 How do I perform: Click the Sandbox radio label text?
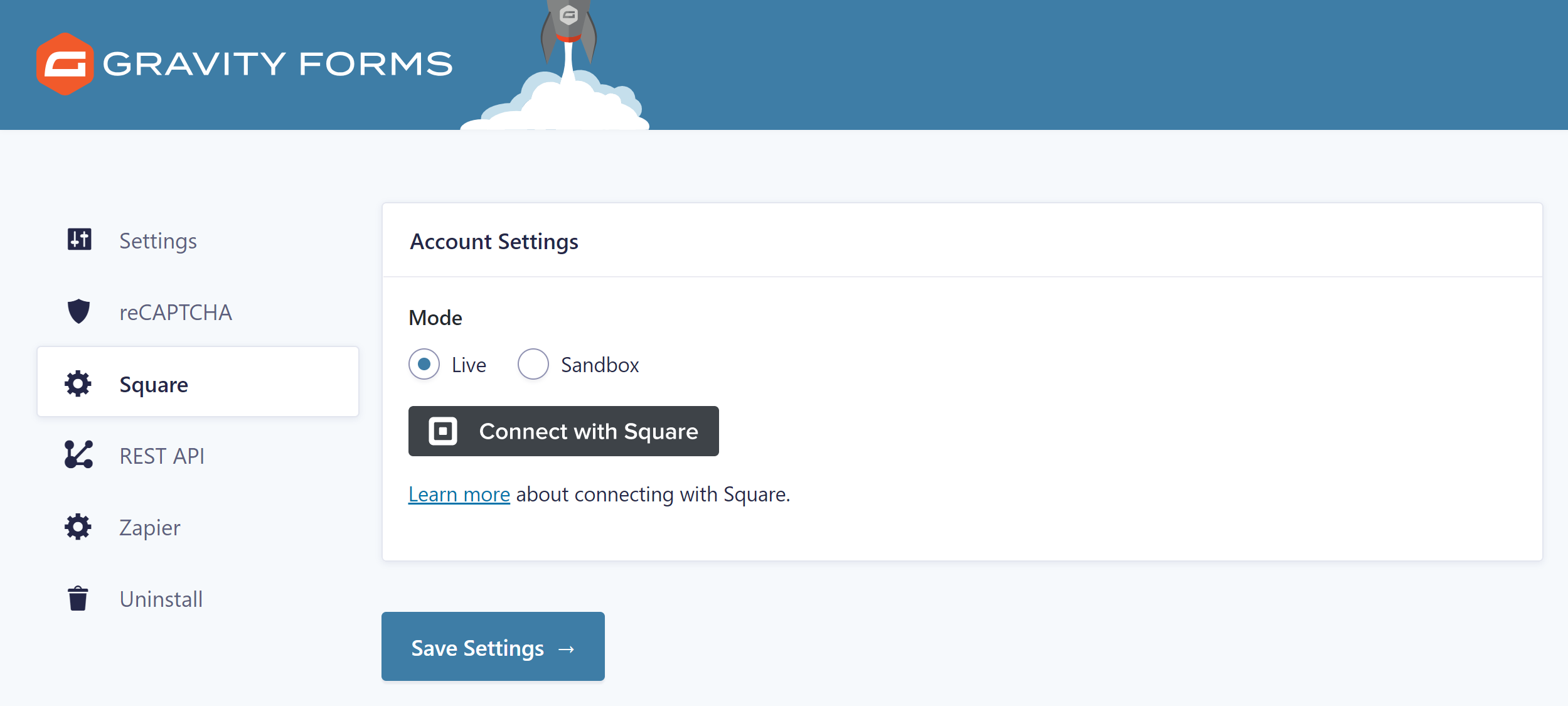pyautogui.click(x=600, y=365)
